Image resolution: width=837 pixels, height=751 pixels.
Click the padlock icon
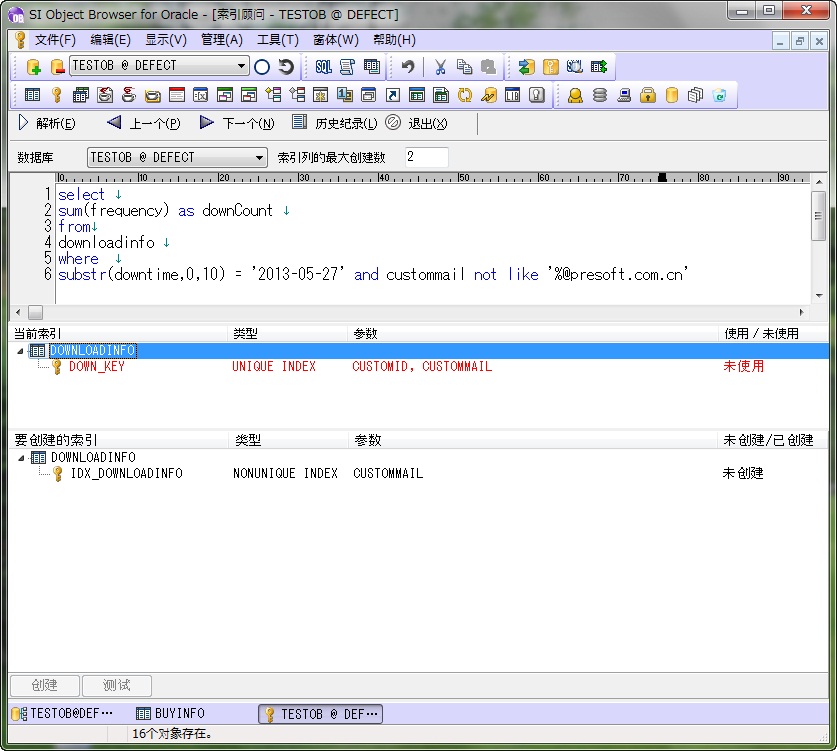click(x=648, y=95)
